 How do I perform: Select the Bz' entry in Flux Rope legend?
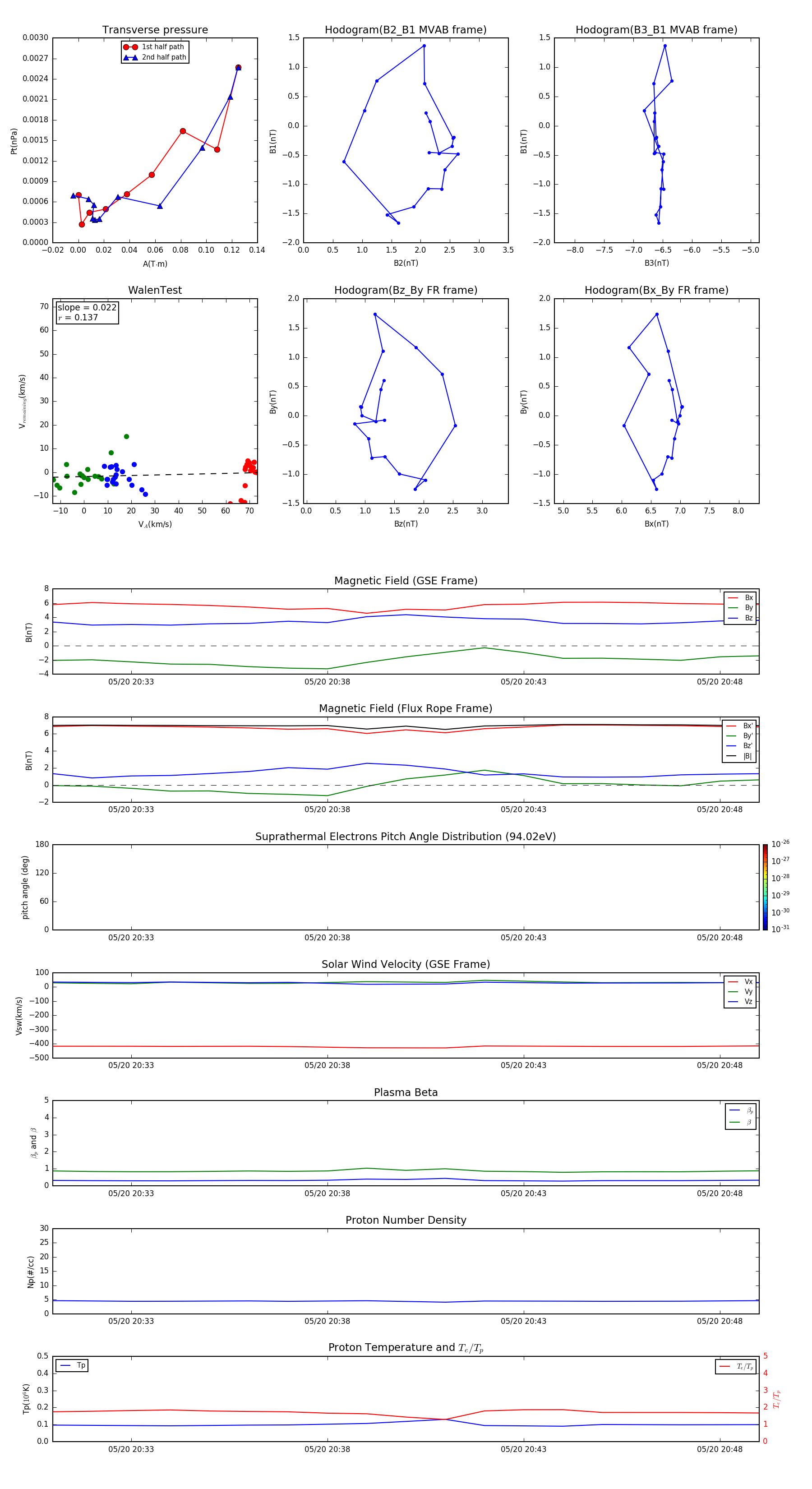(739, 746)
